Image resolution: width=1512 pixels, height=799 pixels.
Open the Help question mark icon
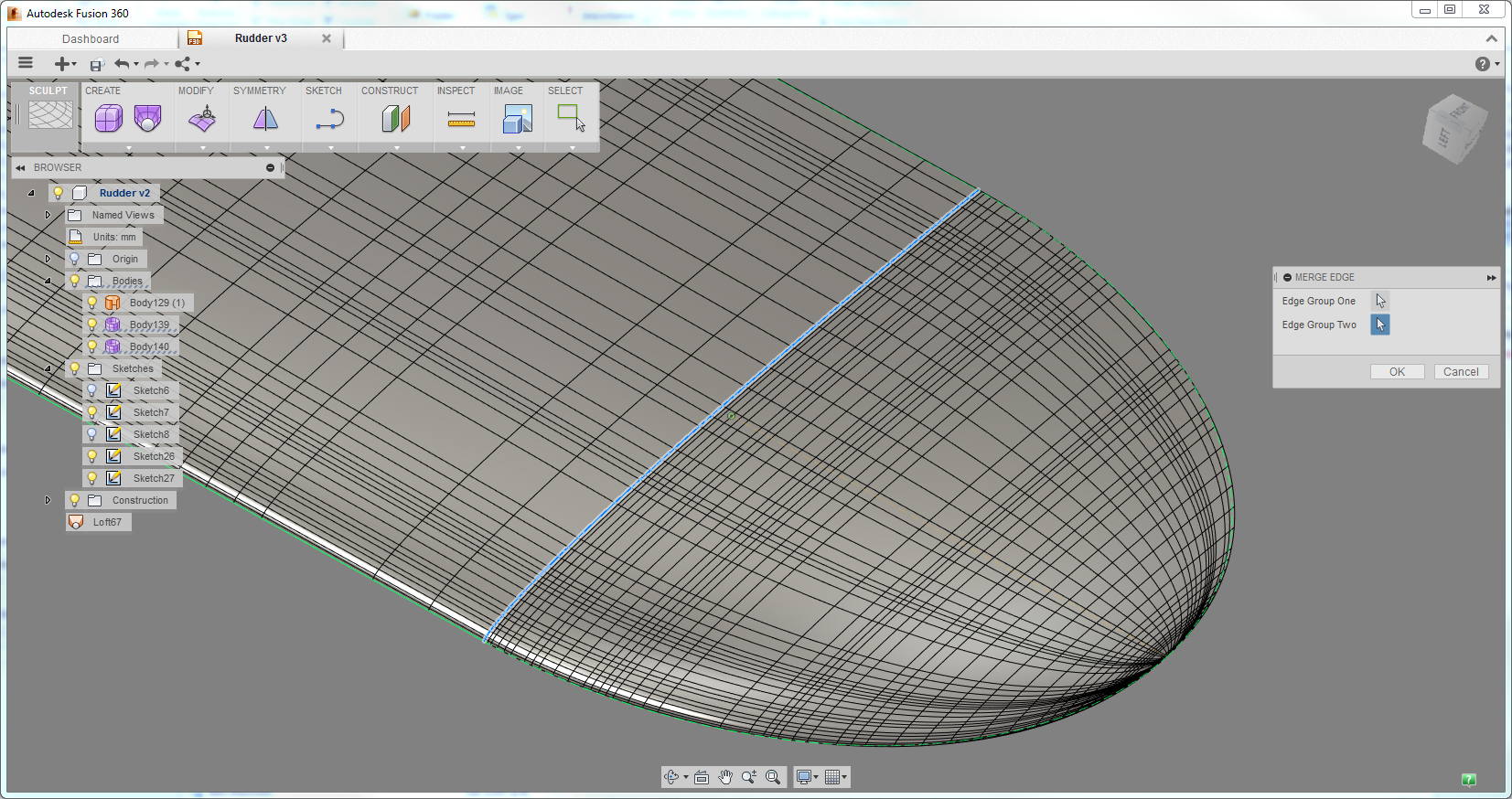(1483, 64)
